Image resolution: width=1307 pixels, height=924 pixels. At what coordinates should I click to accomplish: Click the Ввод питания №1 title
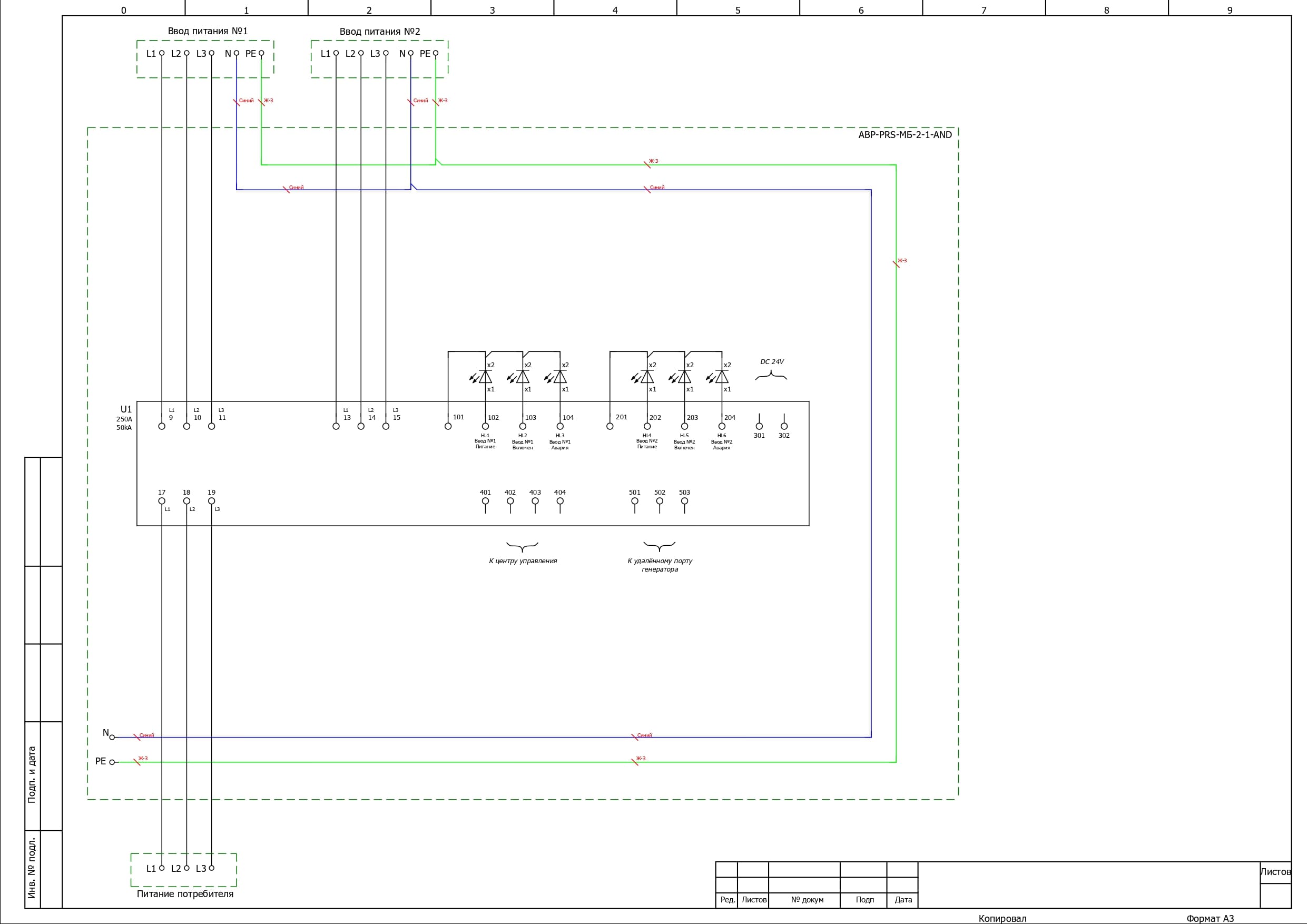tap(208, 31)
